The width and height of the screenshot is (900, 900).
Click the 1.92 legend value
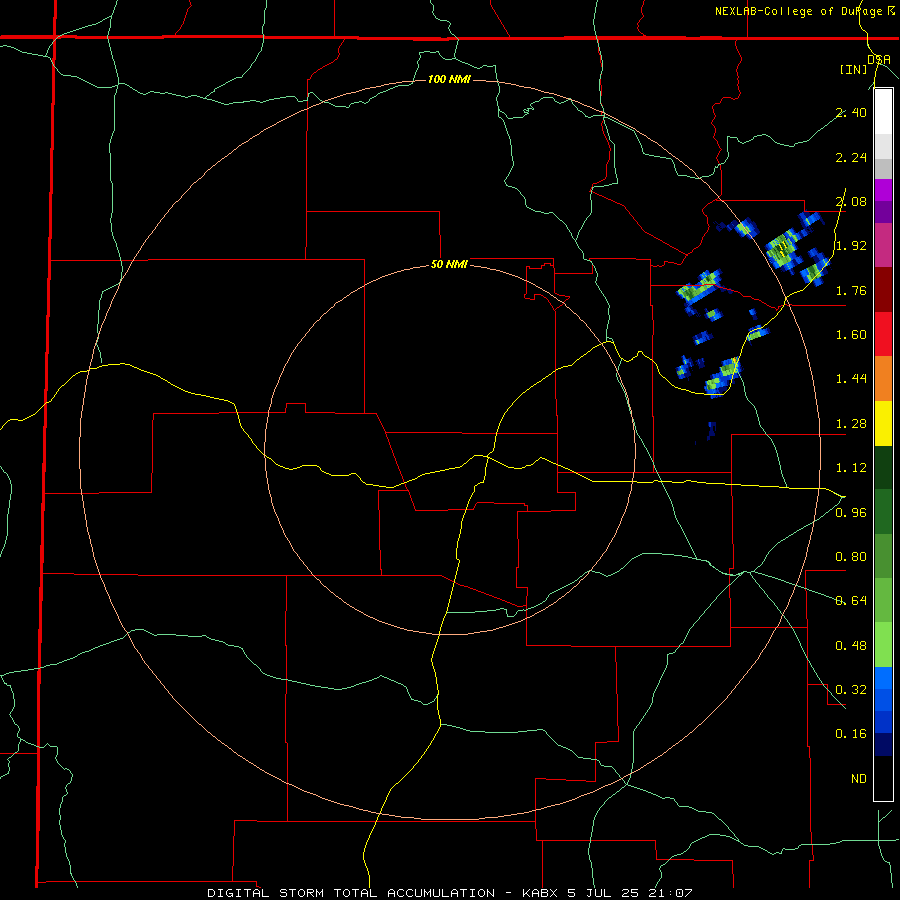pyautogui.click(x=851, y=246)
